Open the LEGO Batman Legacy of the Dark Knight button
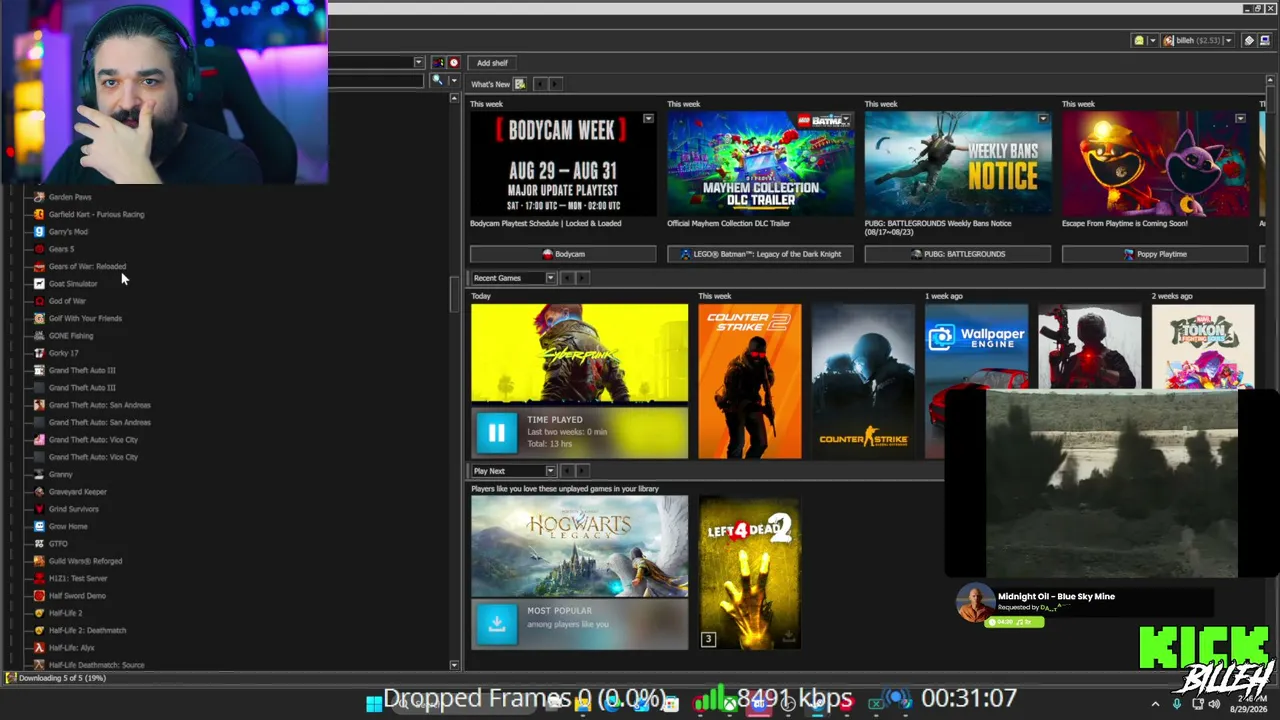Image resolution: width=1280 pixels, height=720 pixels. 761,254
